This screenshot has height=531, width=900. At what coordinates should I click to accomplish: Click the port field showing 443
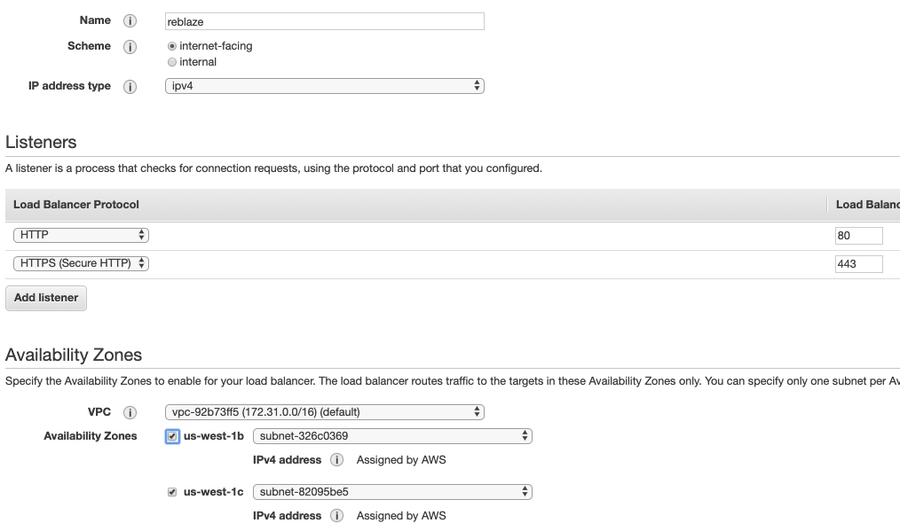pos(858,265)
